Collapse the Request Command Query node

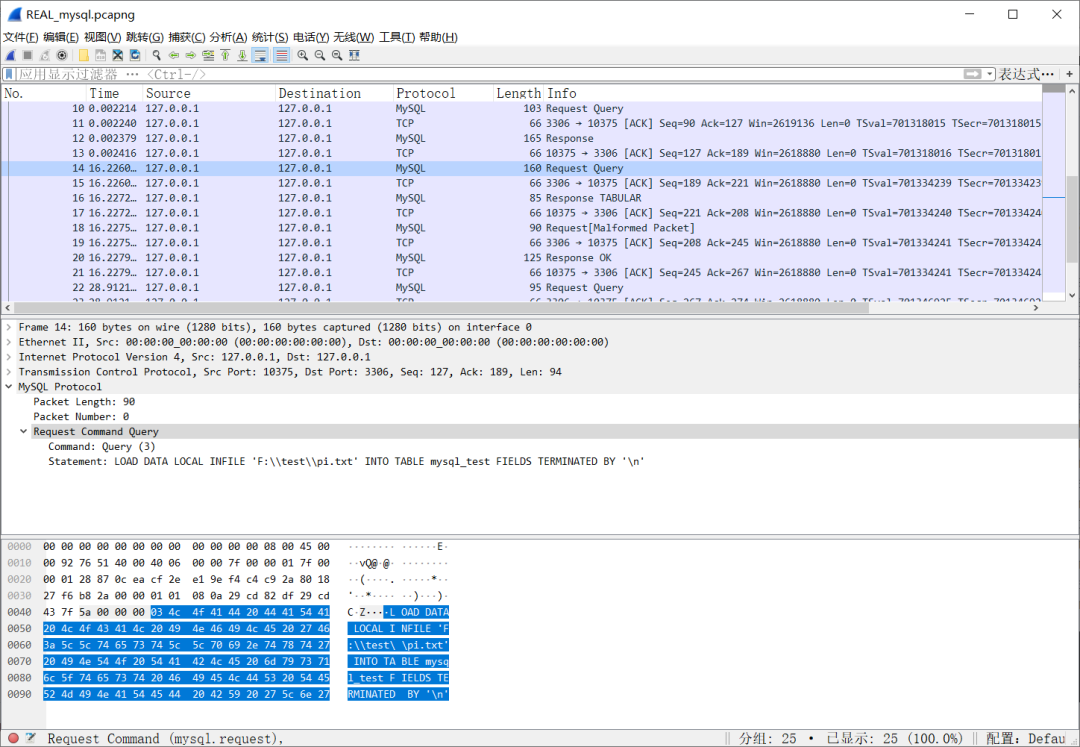coord(23,432)
